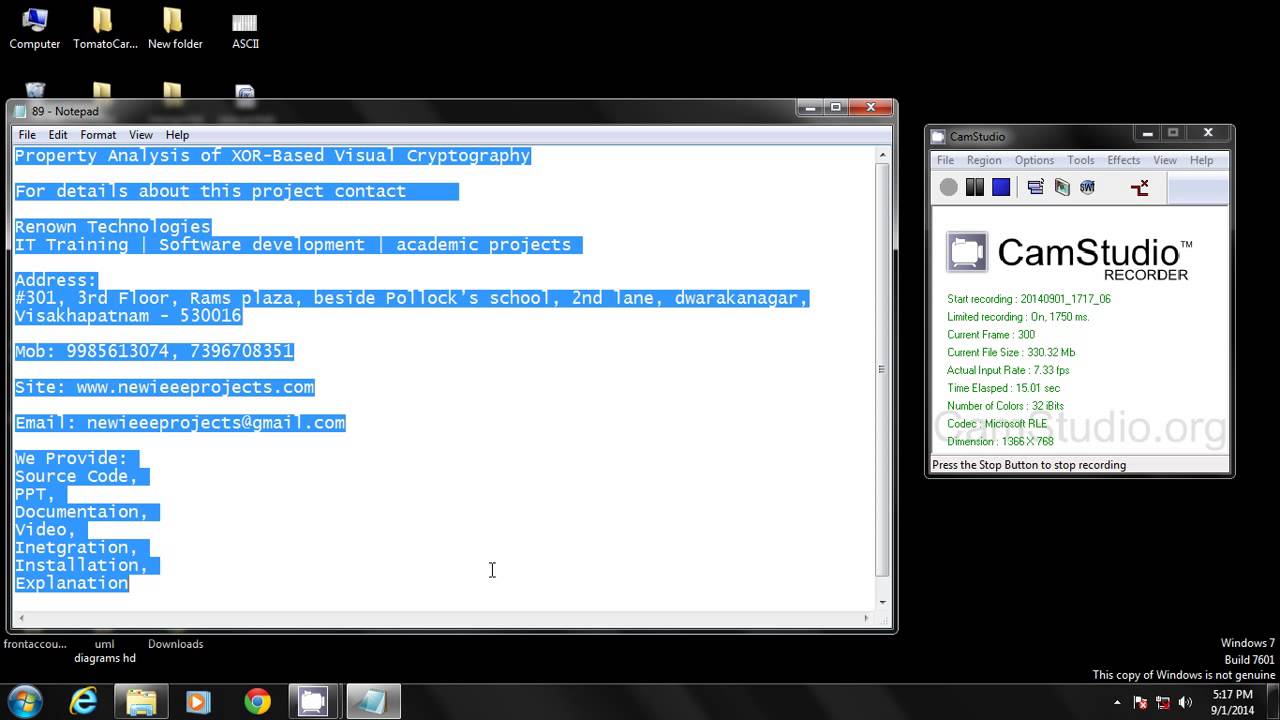Click Notepad's vertical scrollbar down arrow
Screen dimensions: 1280x720
click(881, 602)
